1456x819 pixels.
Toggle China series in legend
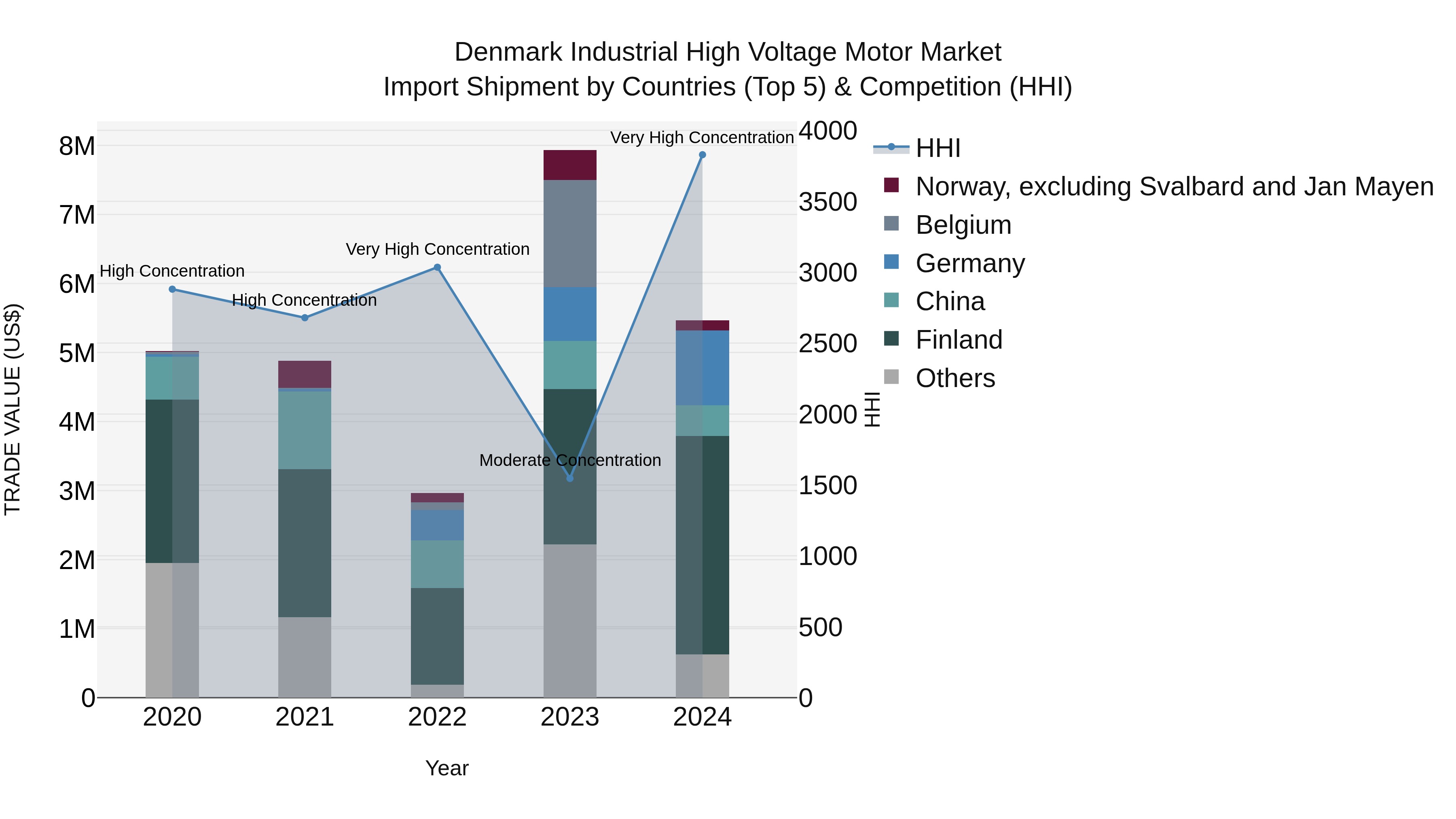coord(935,301)
